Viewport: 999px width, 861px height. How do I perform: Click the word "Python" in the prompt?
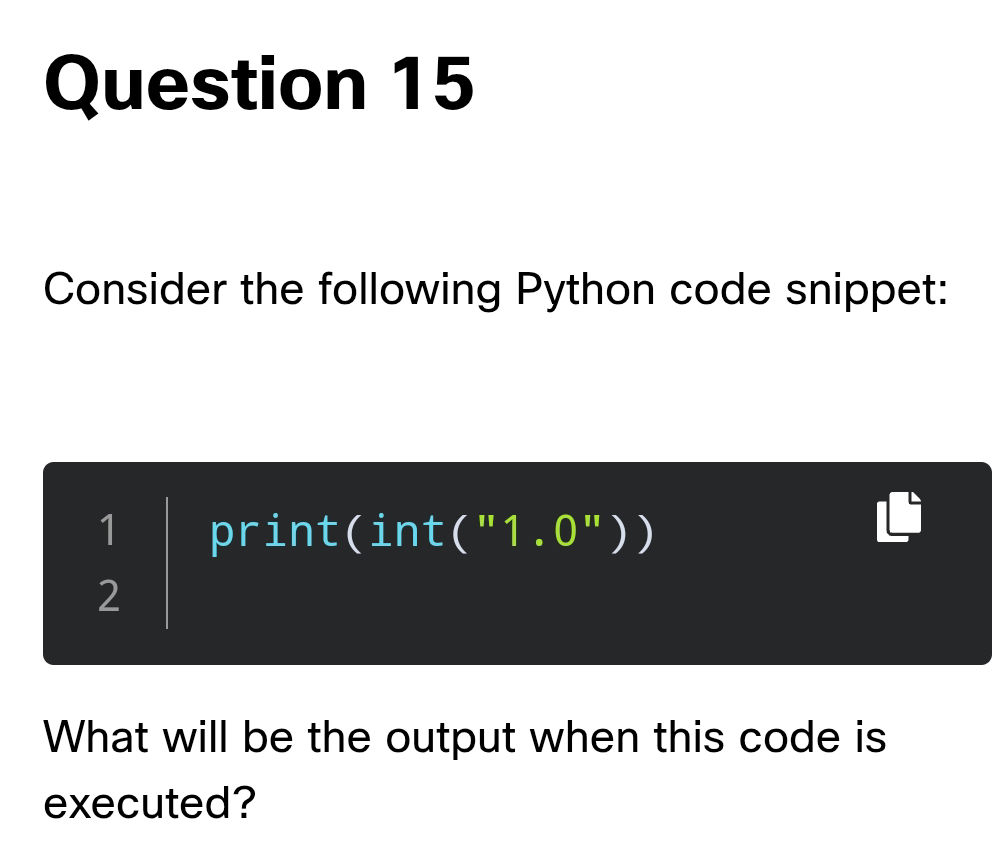click(x=585, y=291)
